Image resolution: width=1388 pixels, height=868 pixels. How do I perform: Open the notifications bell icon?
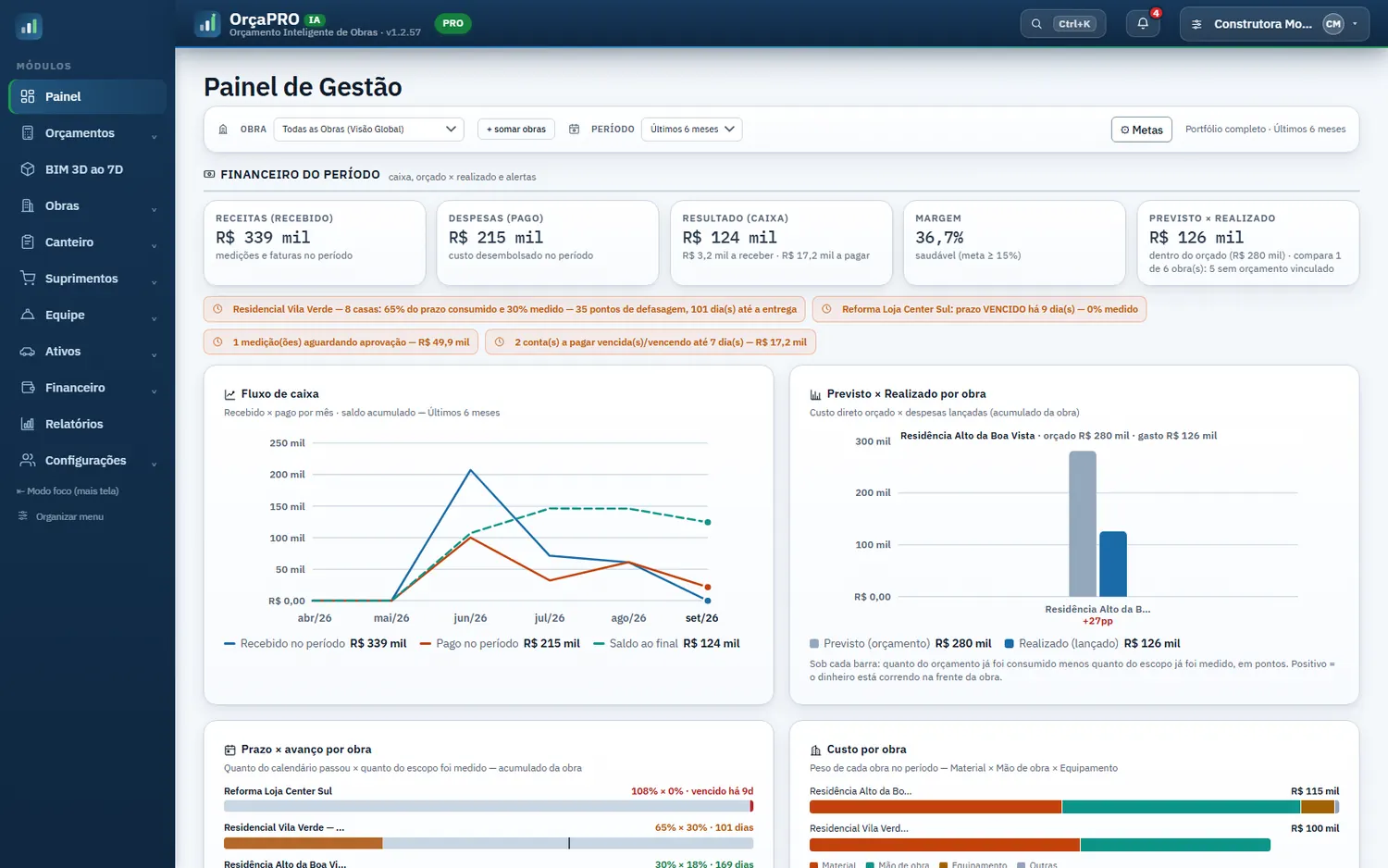1143,24
